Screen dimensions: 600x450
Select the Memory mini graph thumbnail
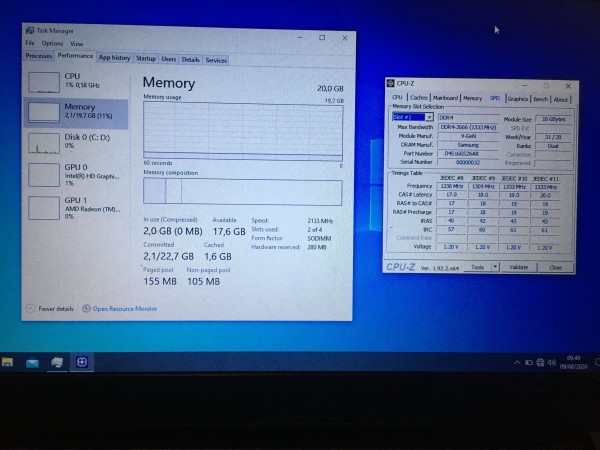[x=44, y=112]
